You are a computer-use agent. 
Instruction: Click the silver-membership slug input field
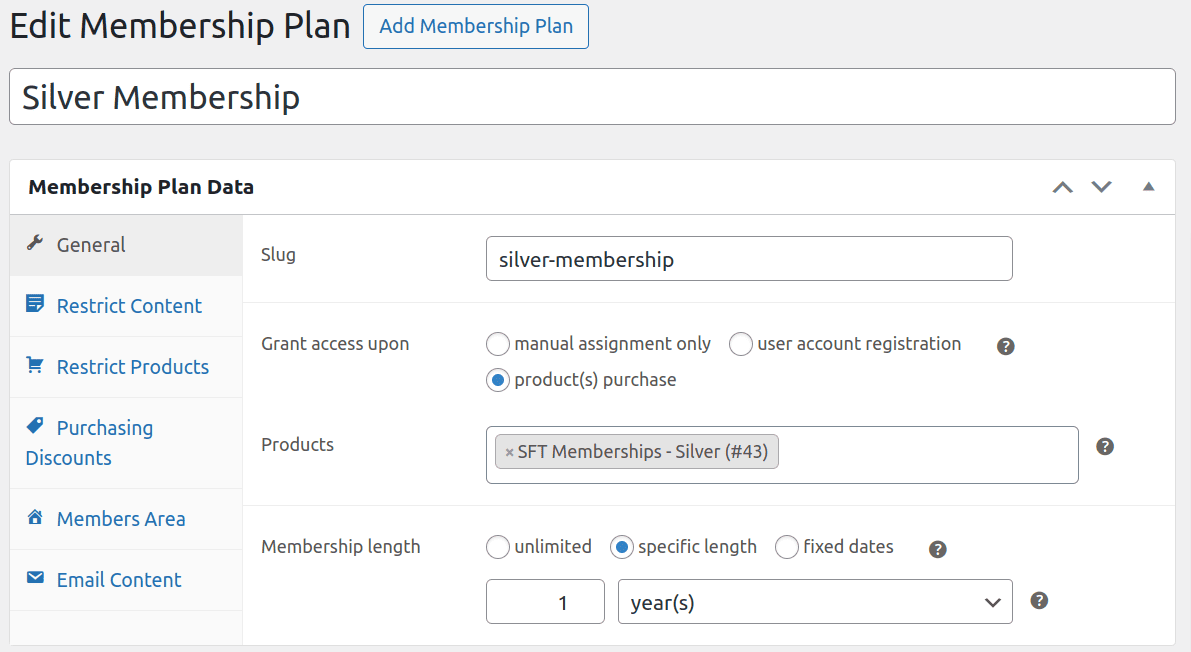pos(749,258)
